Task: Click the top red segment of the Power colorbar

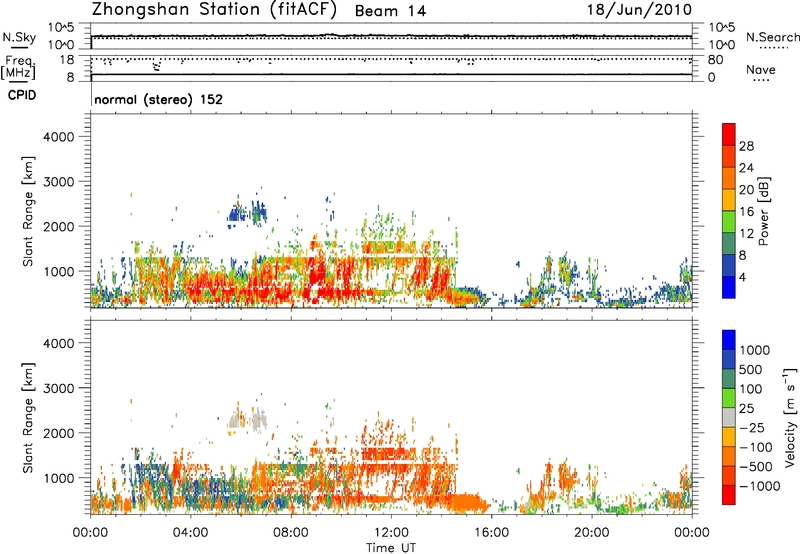Action: click(x=729, y=134)
